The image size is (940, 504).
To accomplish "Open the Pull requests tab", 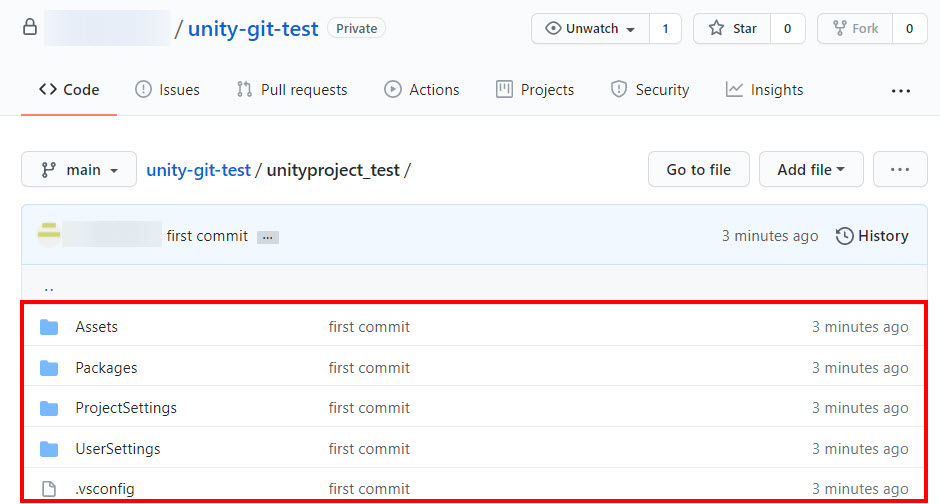I will [292, 90].
